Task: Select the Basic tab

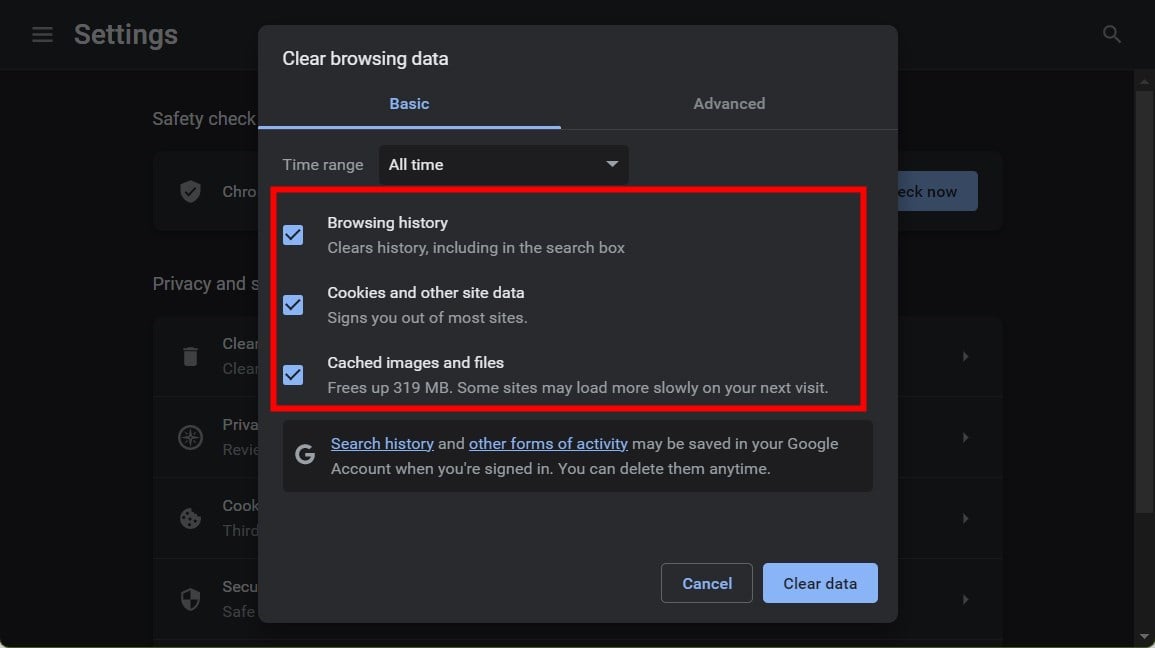Action: [409, 104]
